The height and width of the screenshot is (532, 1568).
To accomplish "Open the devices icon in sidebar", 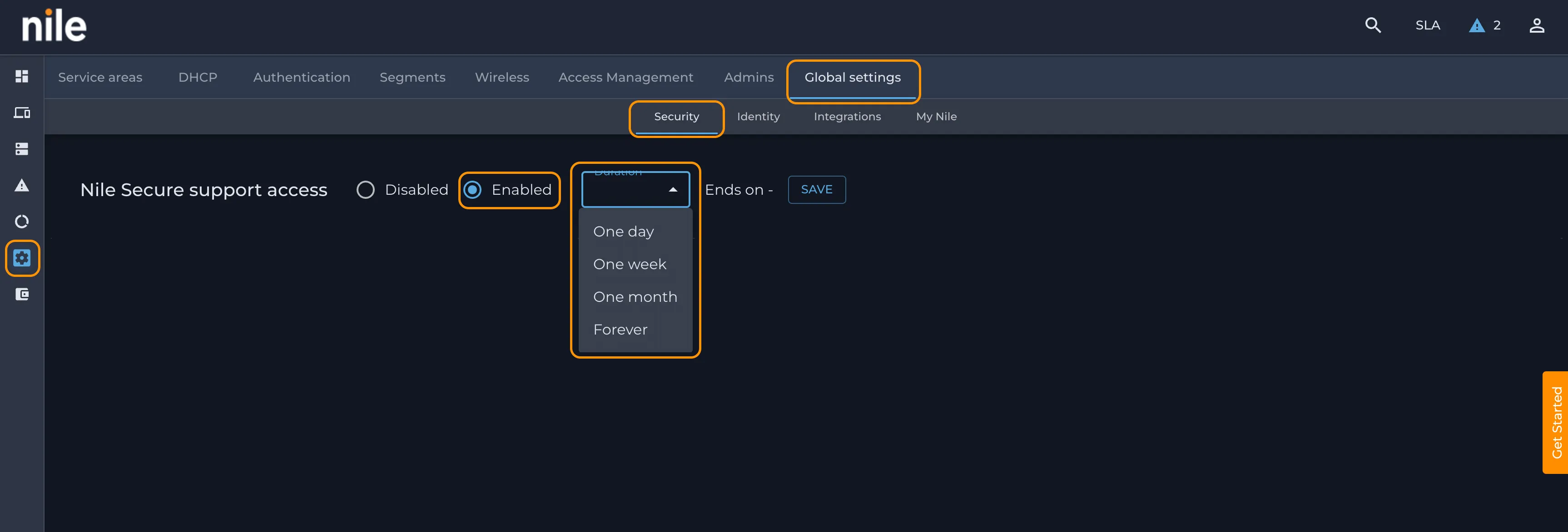I will tap(22, 113).
